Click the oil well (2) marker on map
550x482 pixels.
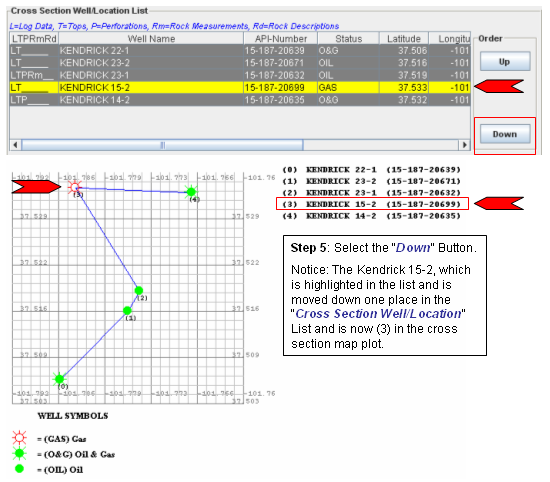[139, 290]
